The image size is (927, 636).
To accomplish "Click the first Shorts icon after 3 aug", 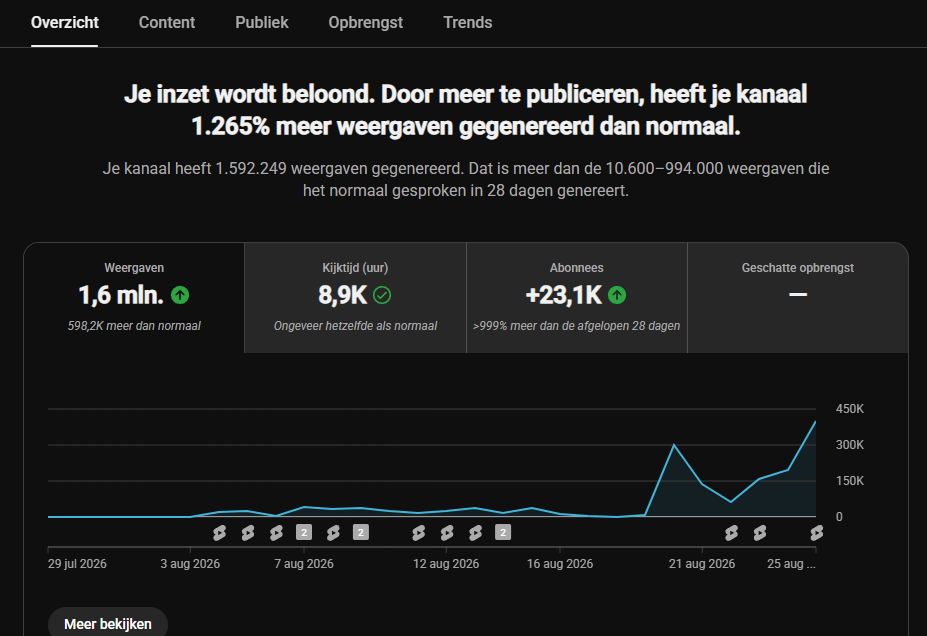I will point(219,533).
